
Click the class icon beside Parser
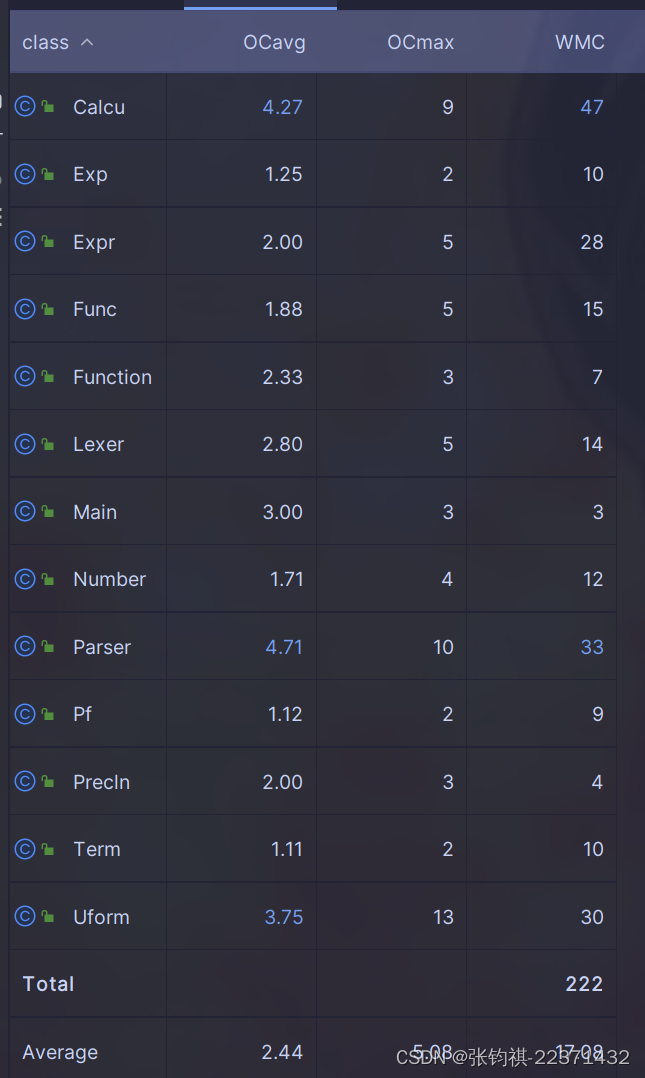point(25,646)
